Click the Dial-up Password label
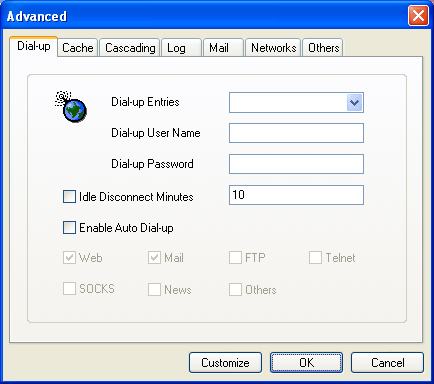Screen dimensions: 434x384 click(152, 164)
